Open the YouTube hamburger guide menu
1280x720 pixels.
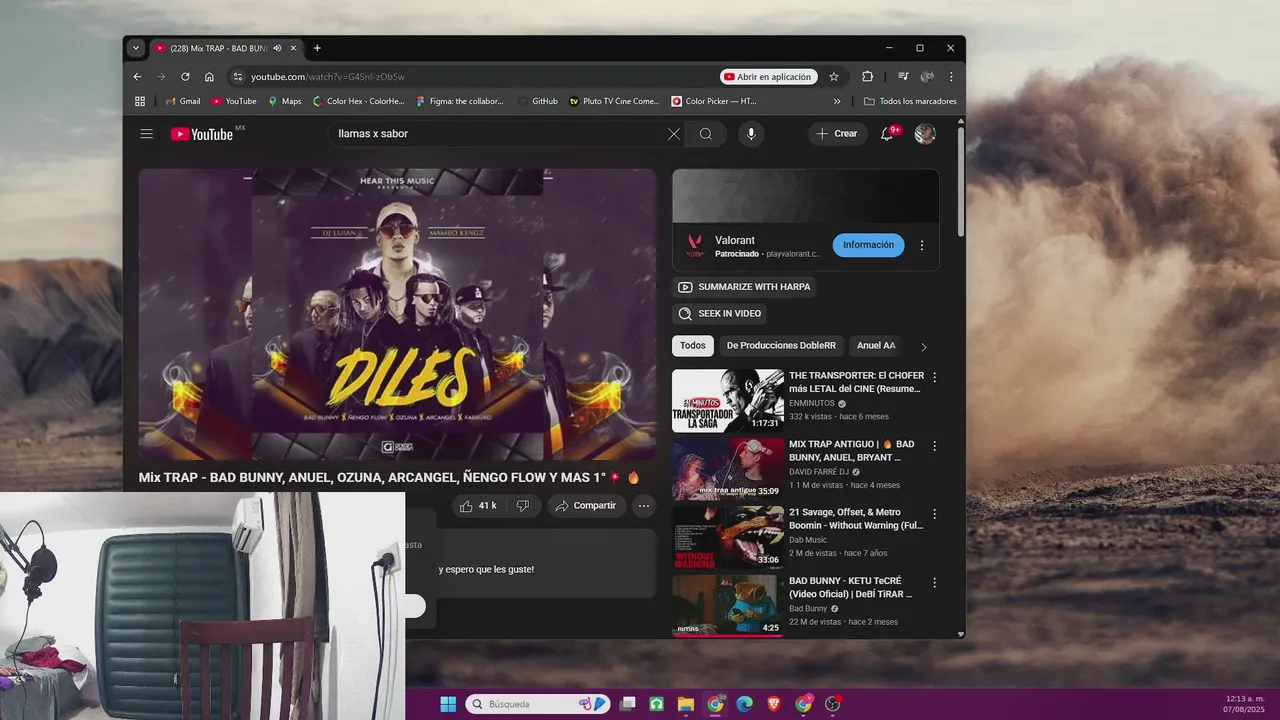(x=147, y=134)
